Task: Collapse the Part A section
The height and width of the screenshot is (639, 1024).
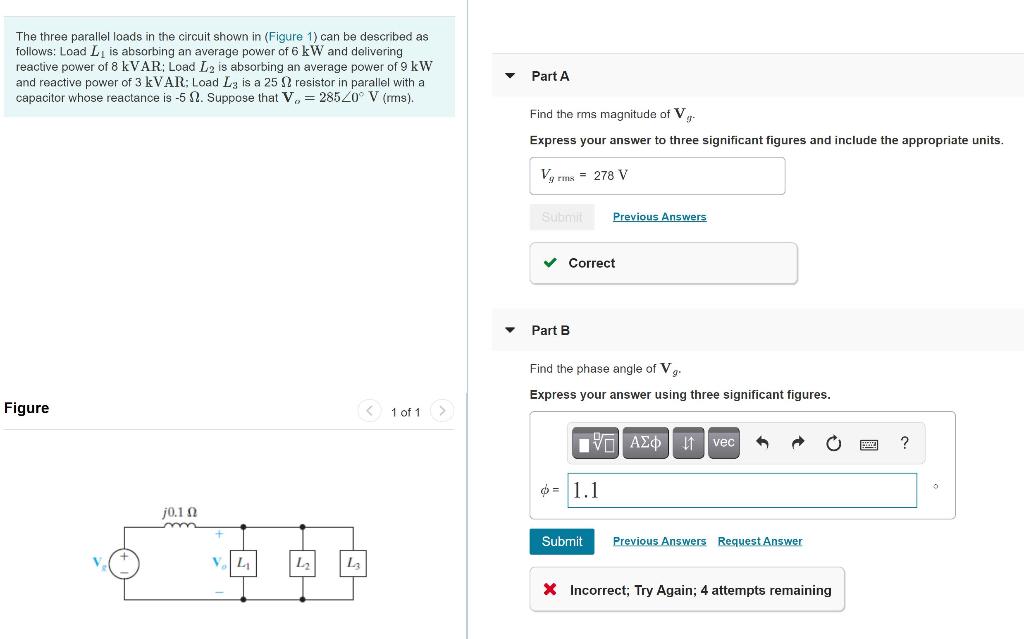Action: (510, 75)
